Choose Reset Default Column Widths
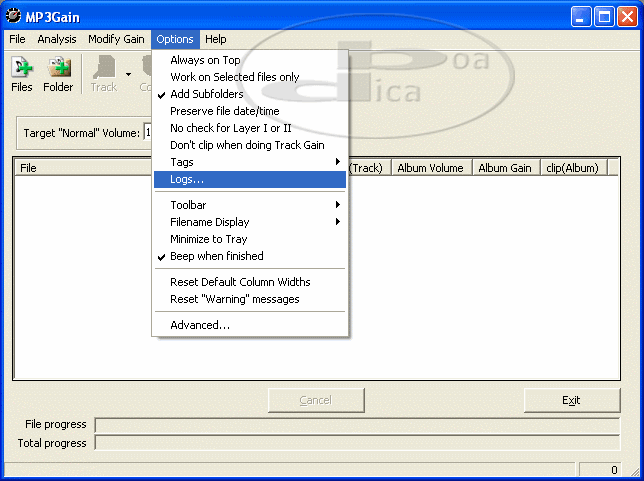 pos(240,282)
